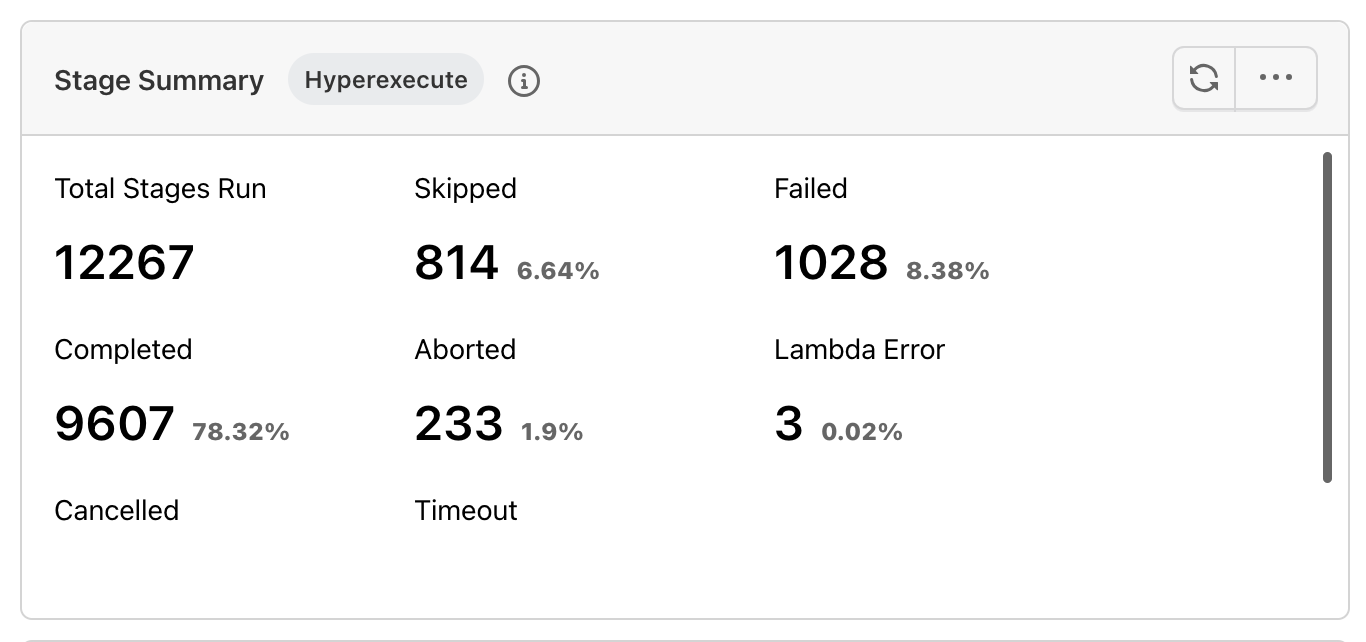The height and width of the screenshot is (642, 1366).
Task: Click the Total Stages Run label
Action: tap(160, 189)
